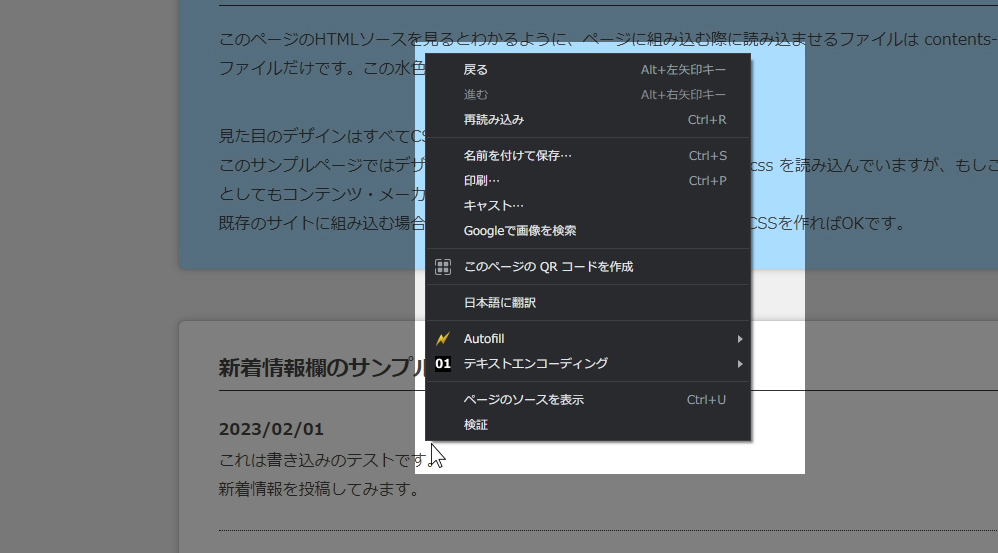Viewport: 998px width, 553px height.
Task: Open the テキストエンコーディング menu entry
Action: [536, 364]
